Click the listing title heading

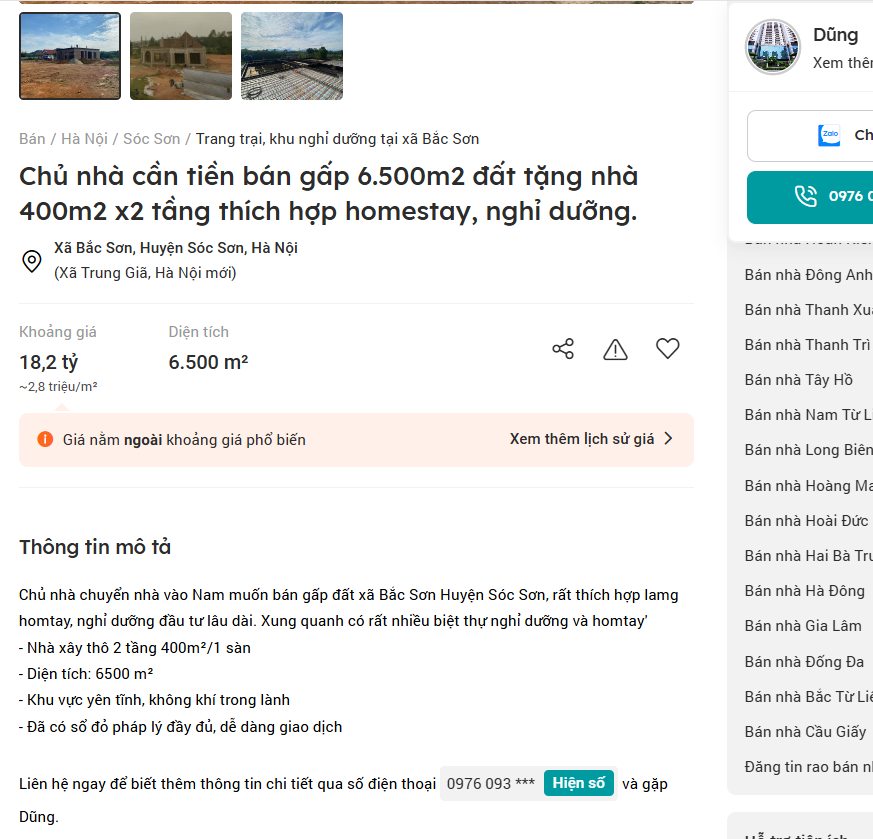pos(328,194)
